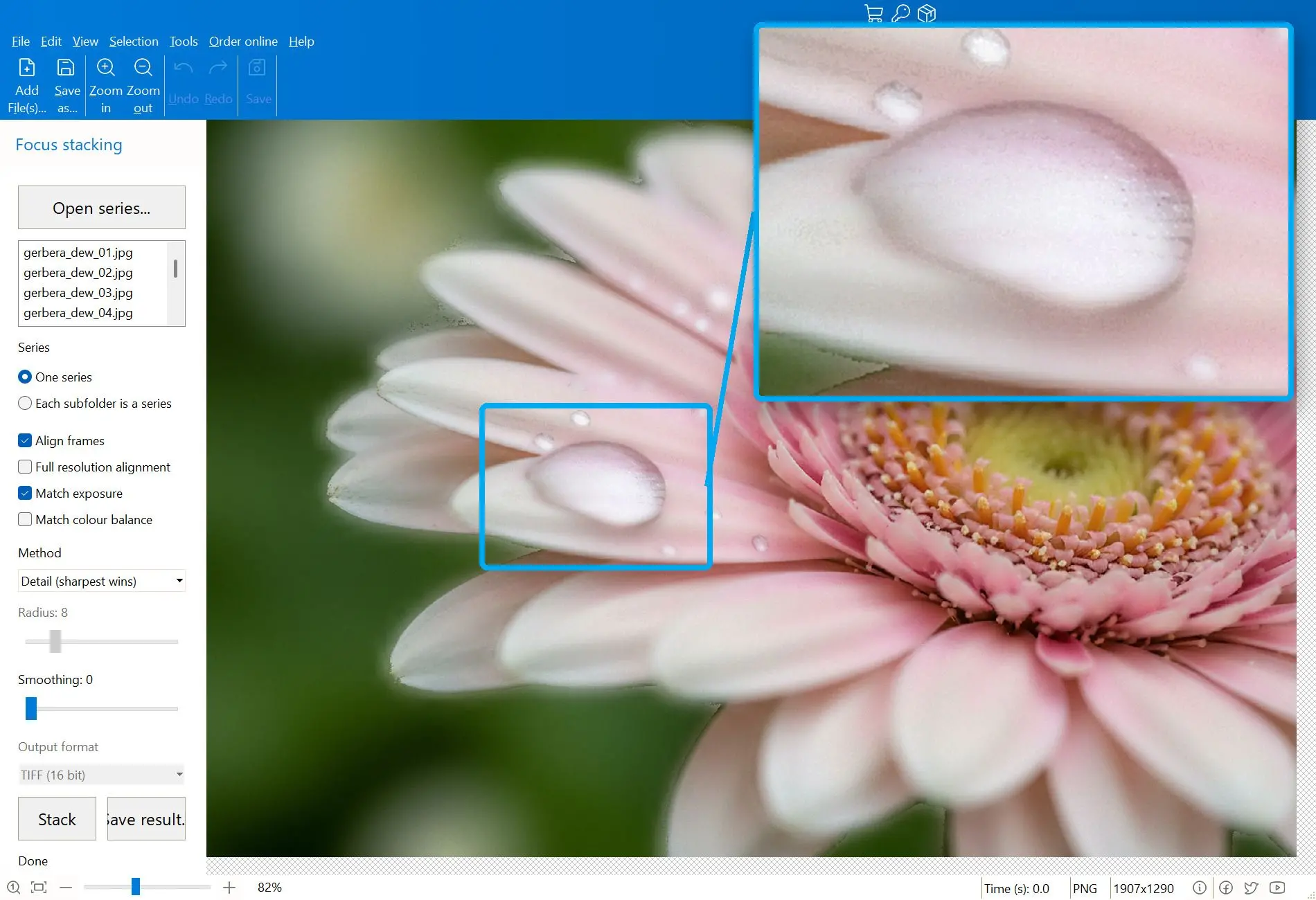Click the Save result button
Screen dimensions: 1316x900
(146, 819)
